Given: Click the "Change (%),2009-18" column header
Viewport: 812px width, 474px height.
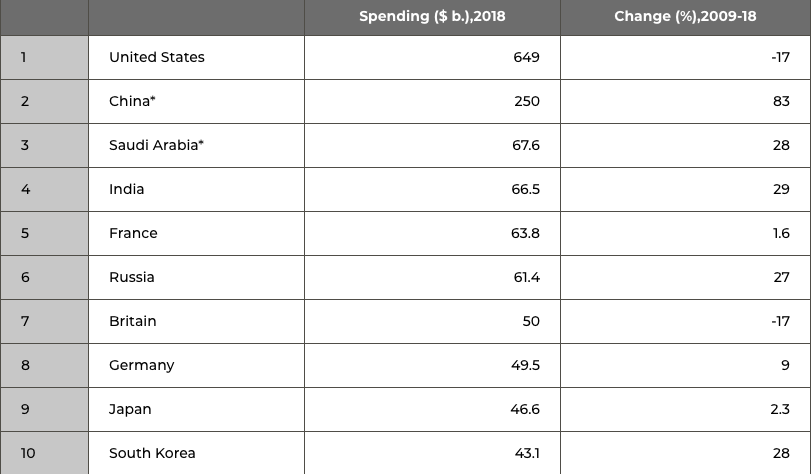Looking at the screenshot, I should click(x=685, y=17).
